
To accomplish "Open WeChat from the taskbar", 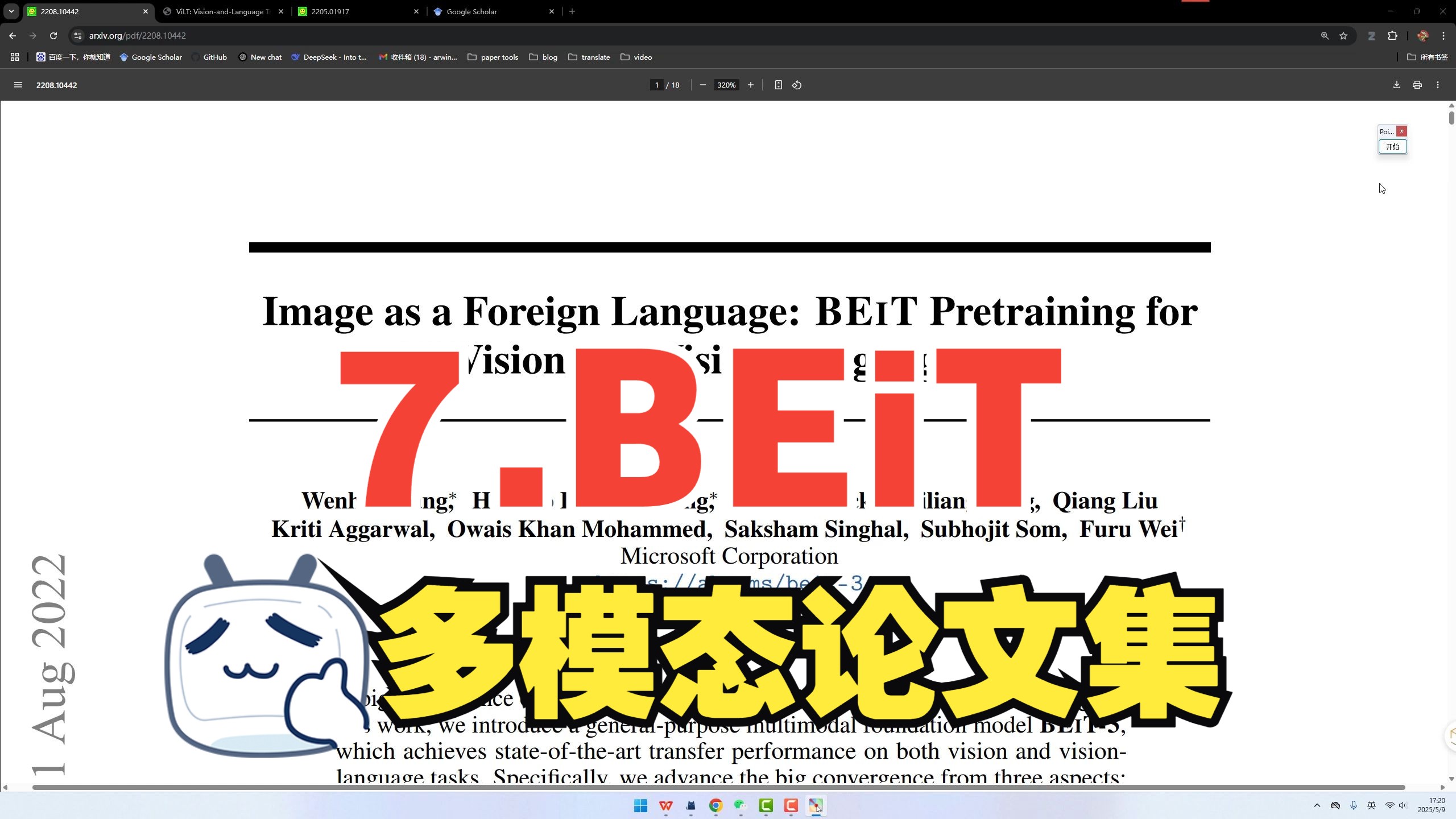I will [x=741, y=805].
